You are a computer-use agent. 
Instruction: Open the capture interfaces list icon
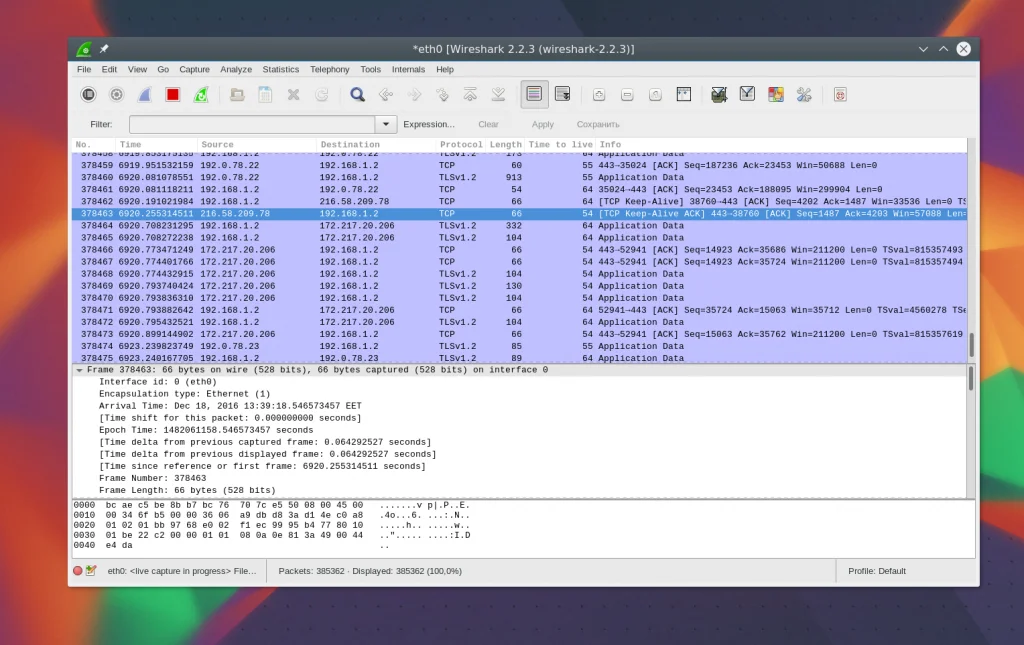tap(89, 94)
